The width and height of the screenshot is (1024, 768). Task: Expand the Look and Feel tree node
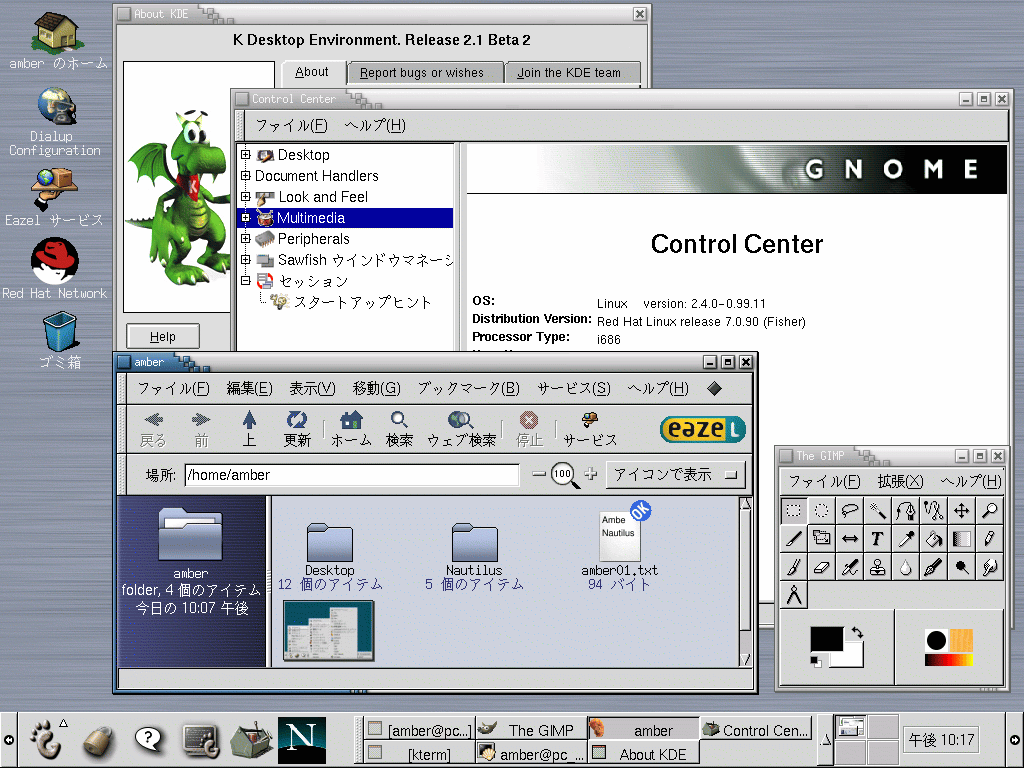coord(246,197)
